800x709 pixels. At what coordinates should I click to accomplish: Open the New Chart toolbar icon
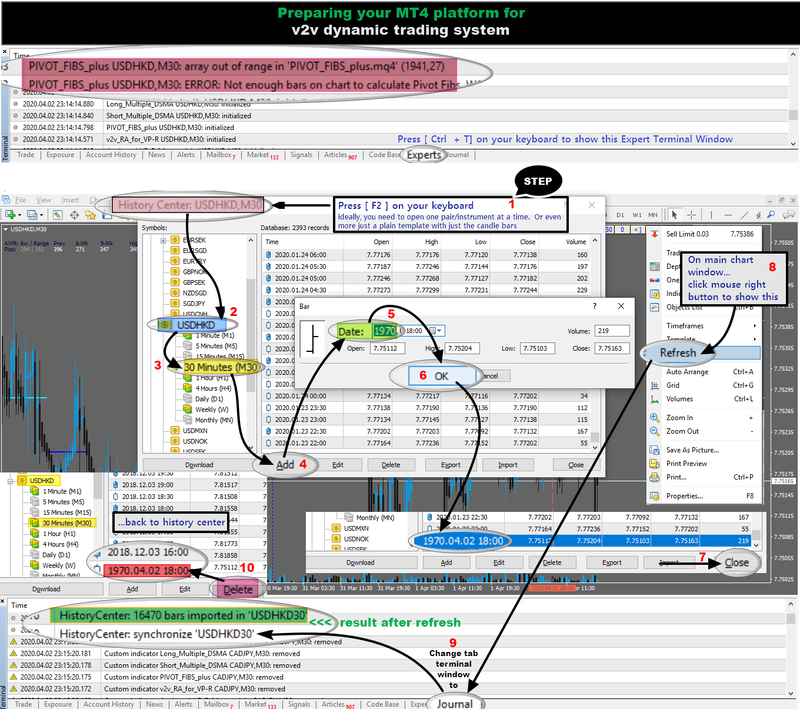[x=10, y=215]
